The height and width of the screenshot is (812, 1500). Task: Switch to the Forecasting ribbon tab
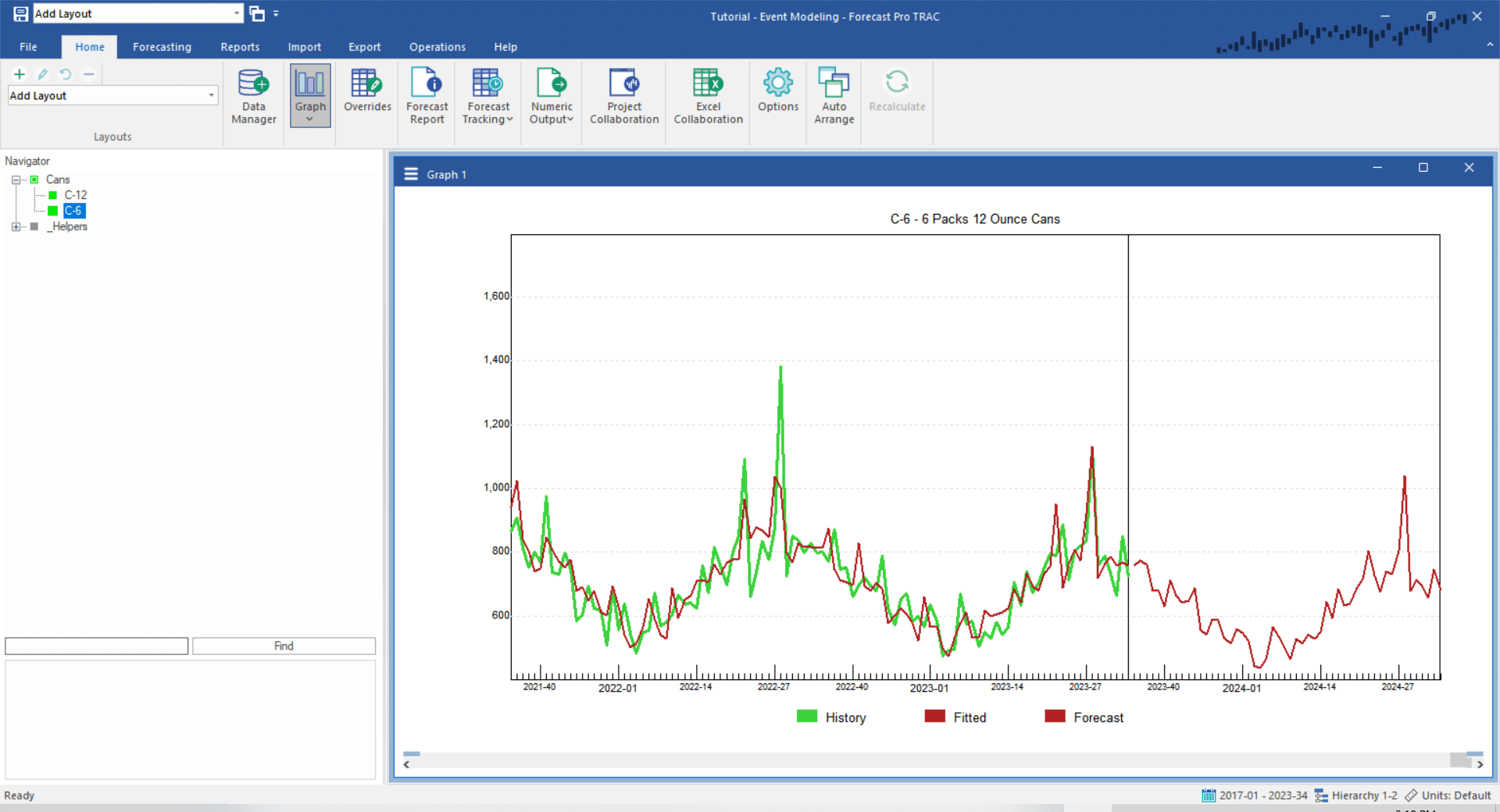coord(162,47)
